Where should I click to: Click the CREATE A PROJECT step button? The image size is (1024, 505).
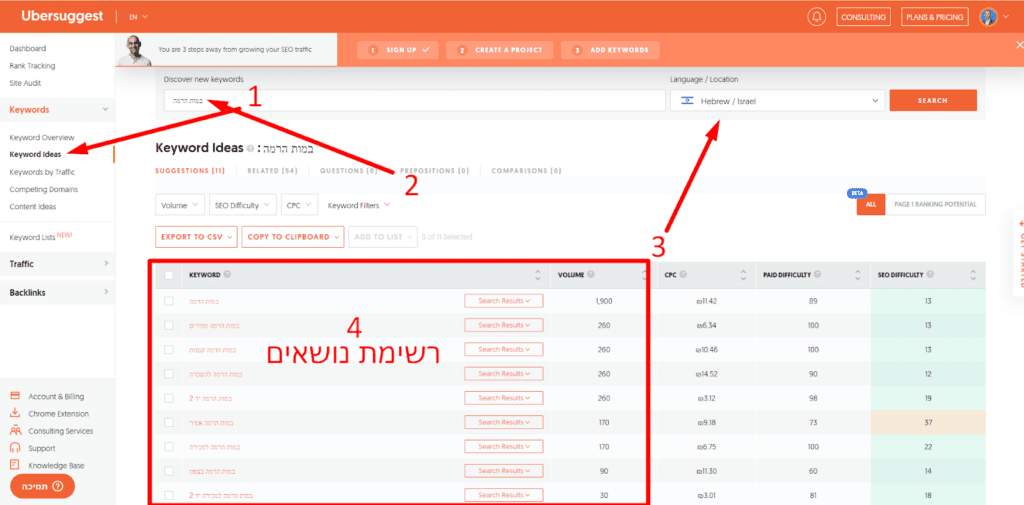(500, 50)
